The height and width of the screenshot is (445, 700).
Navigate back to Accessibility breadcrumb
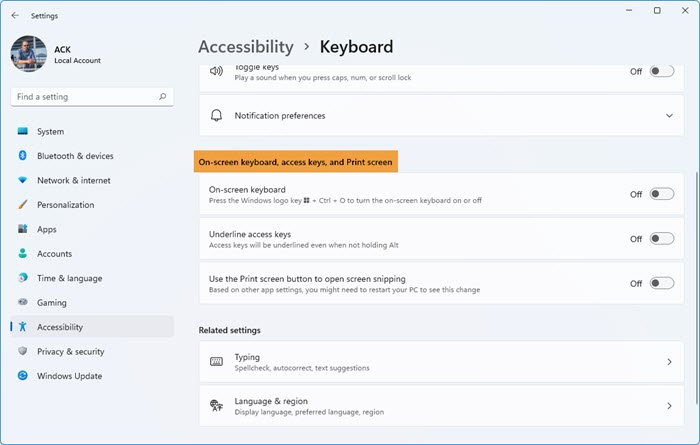246,47
